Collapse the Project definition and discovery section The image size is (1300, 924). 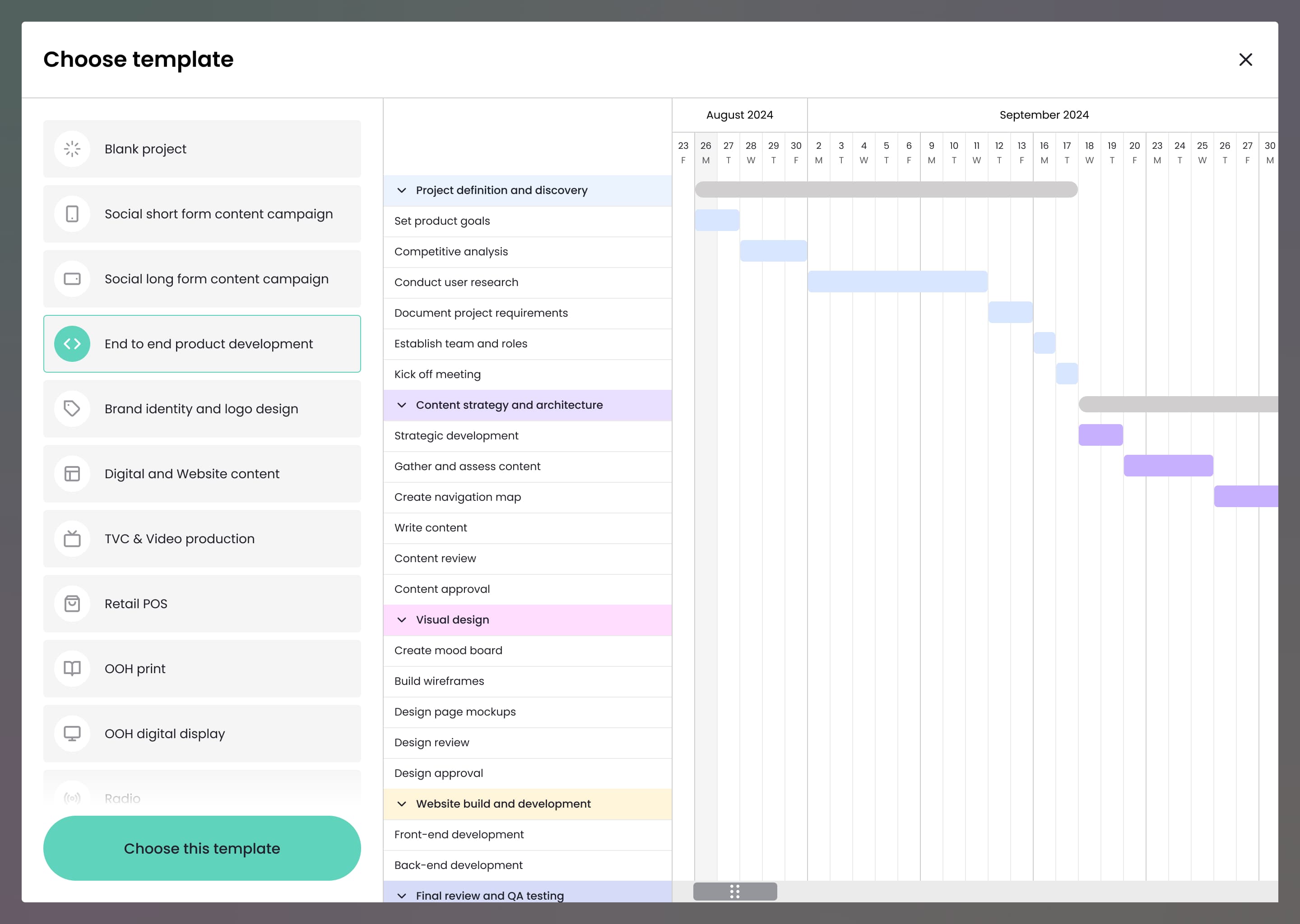[402, 190]
